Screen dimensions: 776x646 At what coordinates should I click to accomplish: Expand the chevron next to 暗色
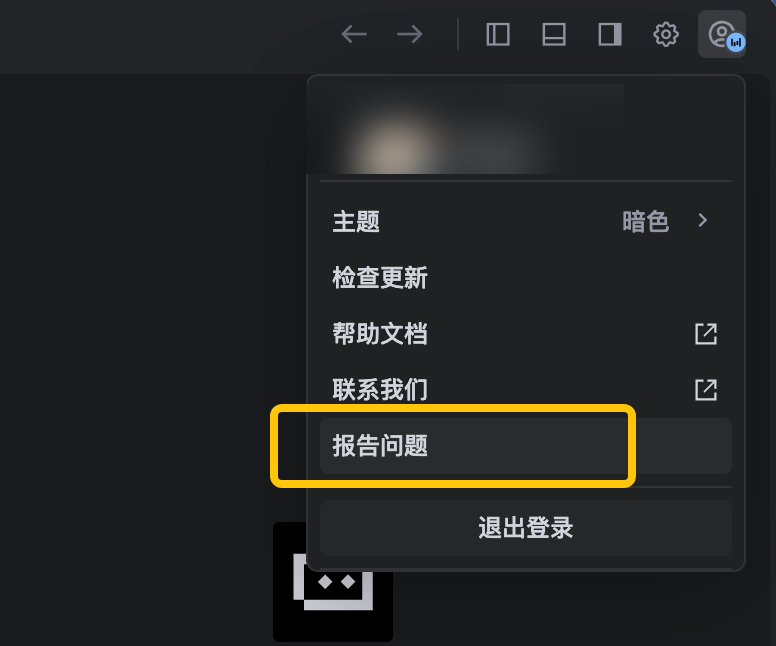[703, 221]
